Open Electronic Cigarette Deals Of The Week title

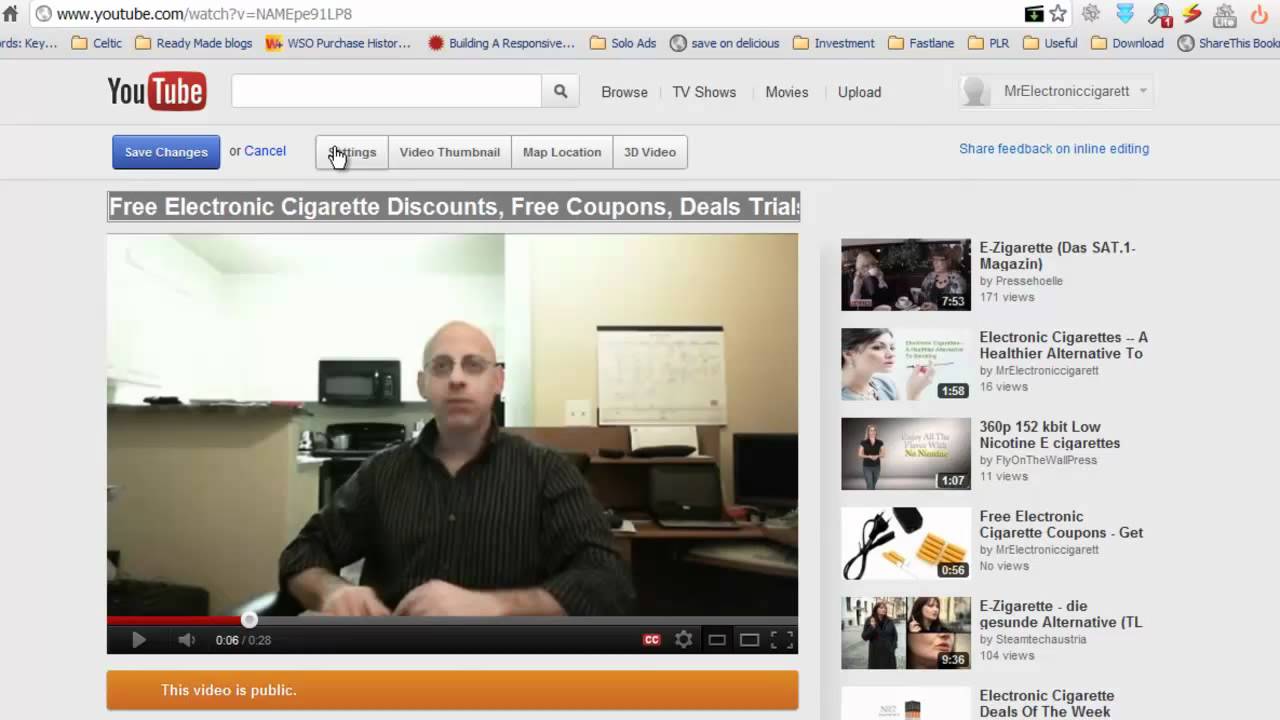tap(1046, 703)
